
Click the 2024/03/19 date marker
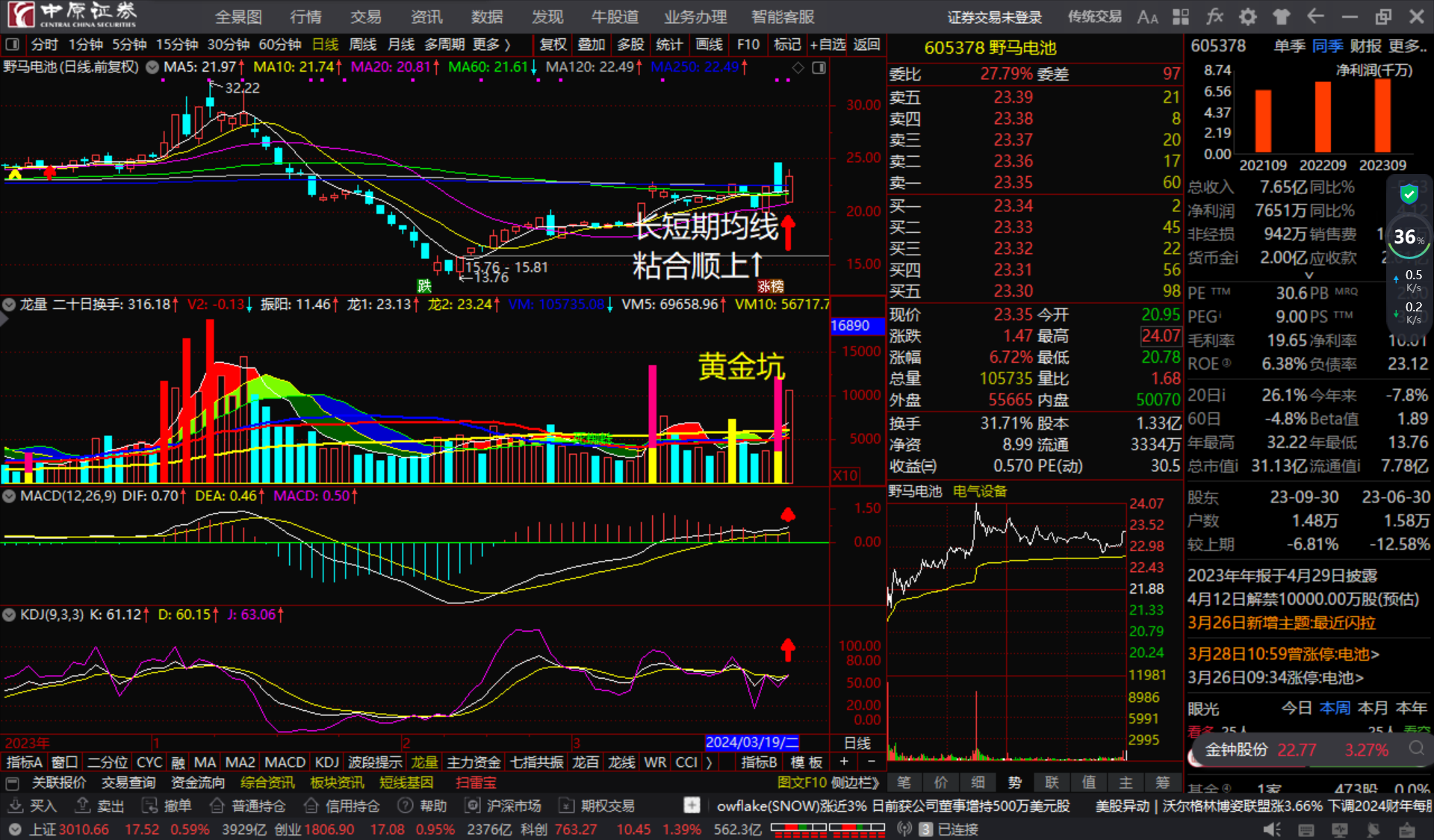coord(752,742)
